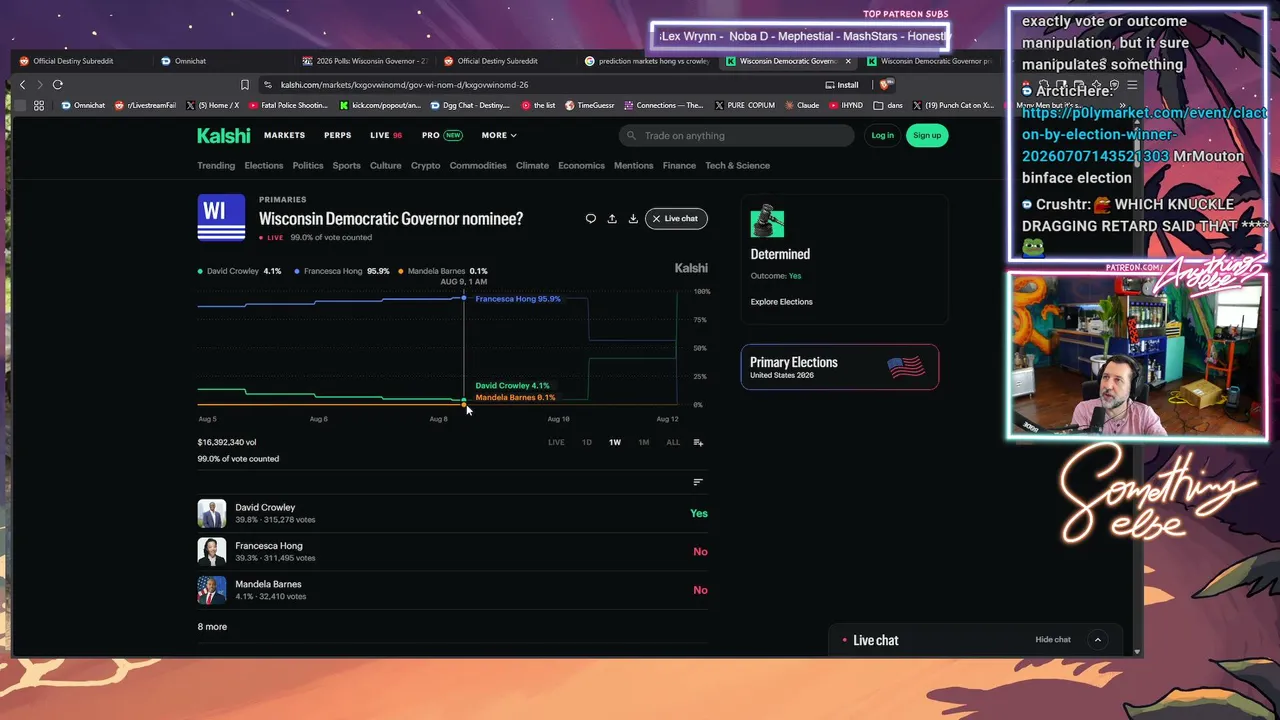This screenshot has height=720, width=1280.
Task: Open the Primary Elections United States 2026 card
Action: tap(840, 367)
